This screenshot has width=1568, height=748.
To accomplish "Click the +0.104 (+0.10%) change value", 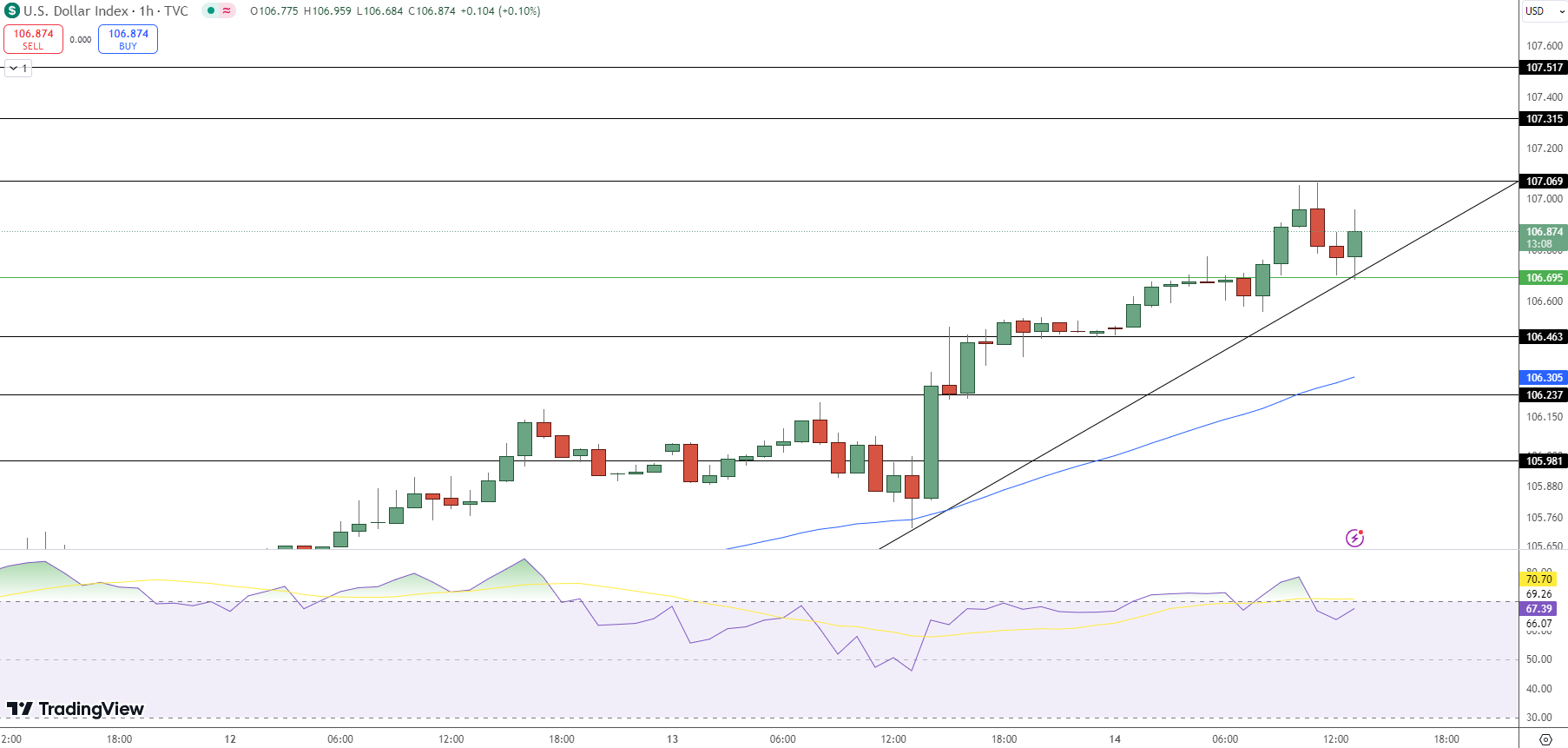I will pos(500,11).
